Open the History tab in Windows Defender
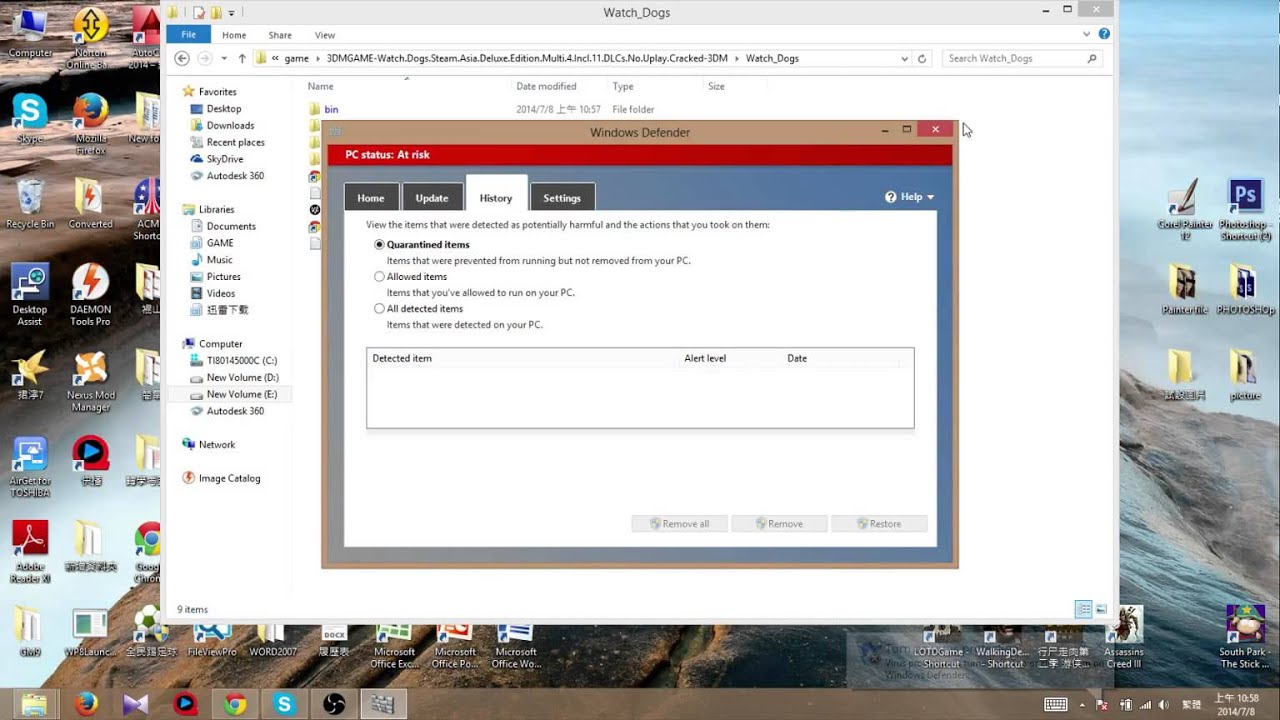Screen dimensions: 1280x720 tap(496, 196)
